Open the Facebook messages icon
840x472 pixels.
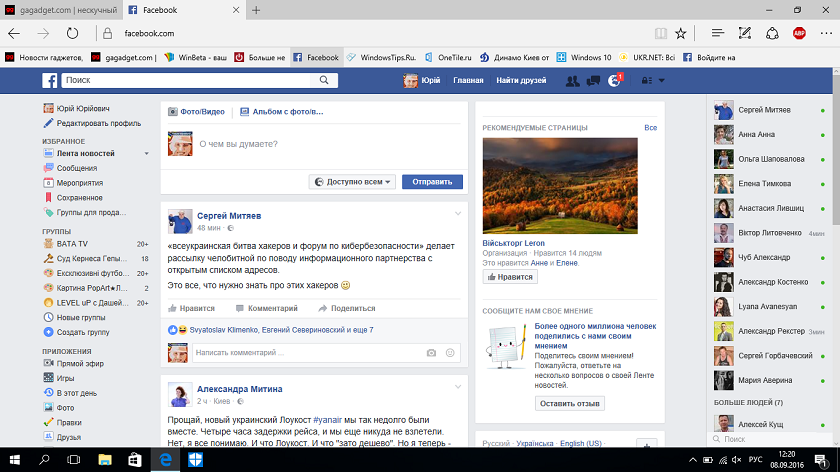click(x=593, y=80)
